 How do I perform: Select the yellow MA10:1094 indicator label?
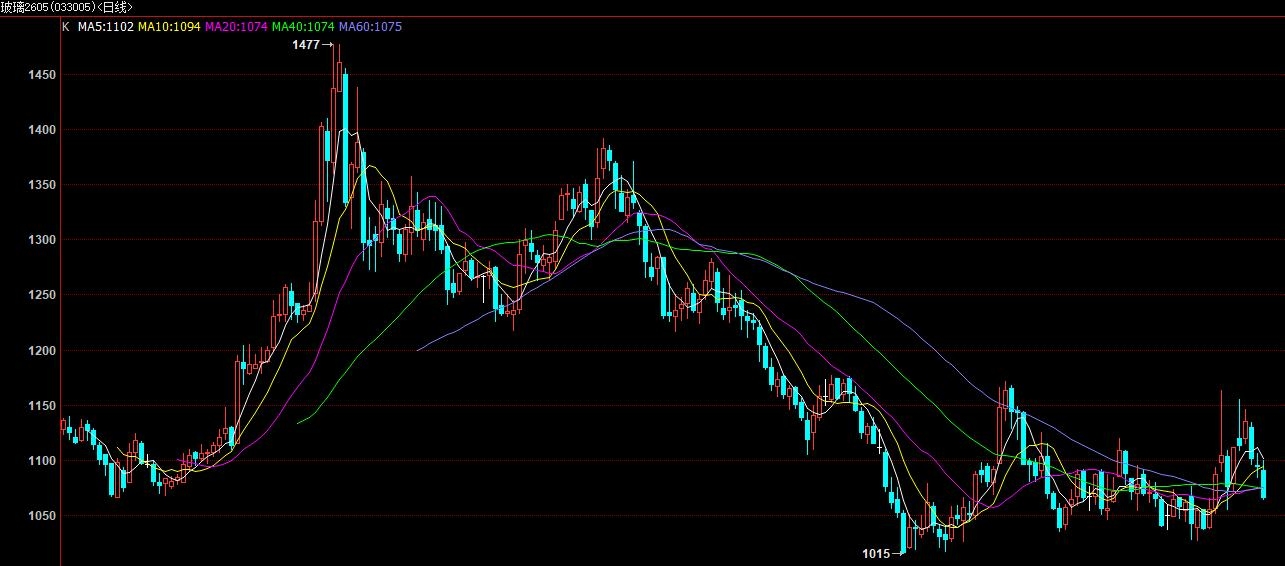tap(170, 27)
